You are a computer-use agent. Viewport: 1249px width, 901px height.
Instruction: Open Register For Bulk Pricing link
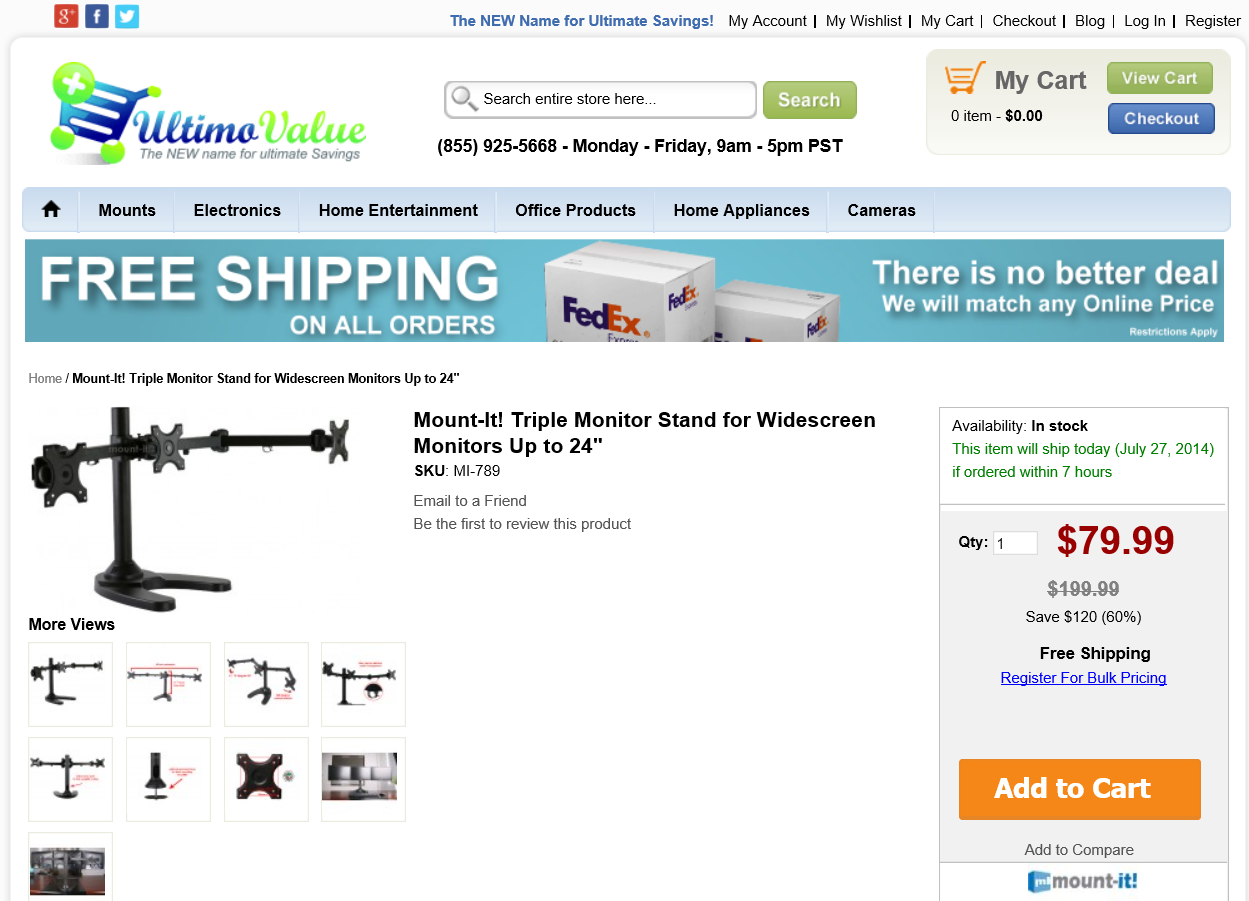1083,678
